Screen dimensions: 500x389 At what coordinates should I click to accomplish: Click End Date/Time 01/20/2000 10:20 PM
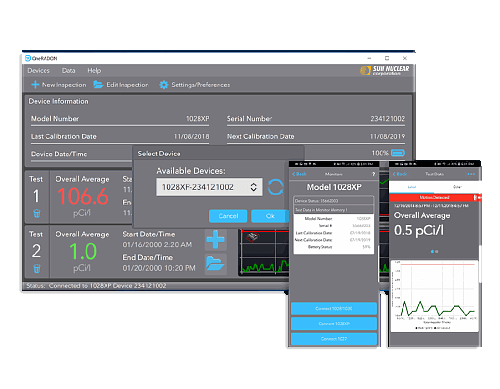(x=159, y=268)
